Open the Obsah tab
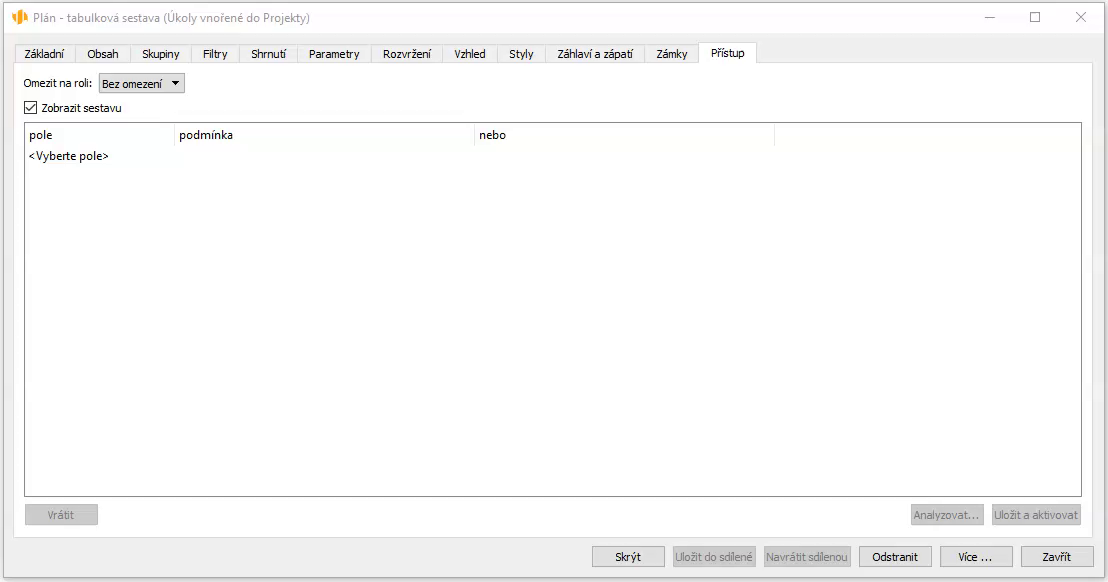The image size is (1108, 582). pyautogui.click(x=102, y=54)
